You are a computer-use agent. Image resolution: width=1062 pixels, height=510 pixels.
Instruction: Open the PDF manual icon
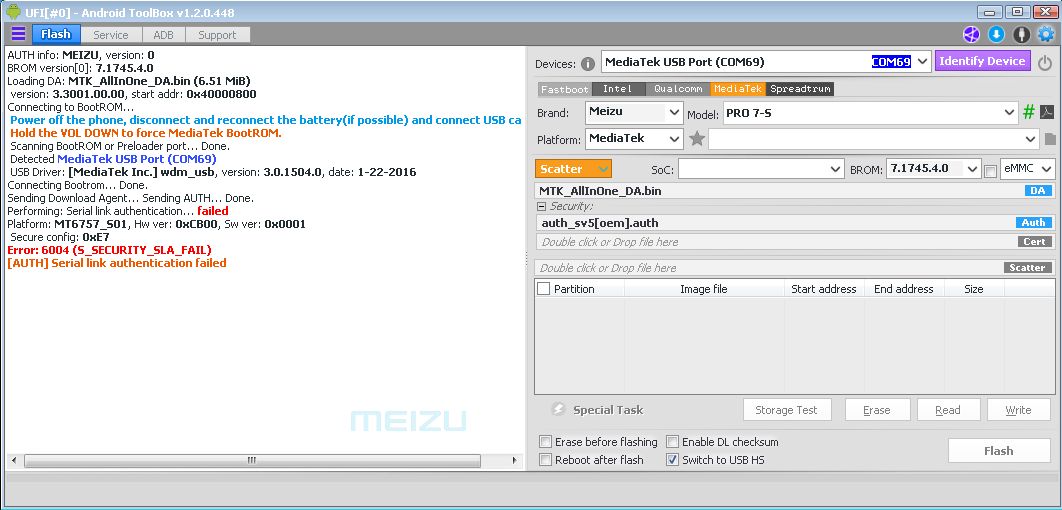click(1047, 112)
